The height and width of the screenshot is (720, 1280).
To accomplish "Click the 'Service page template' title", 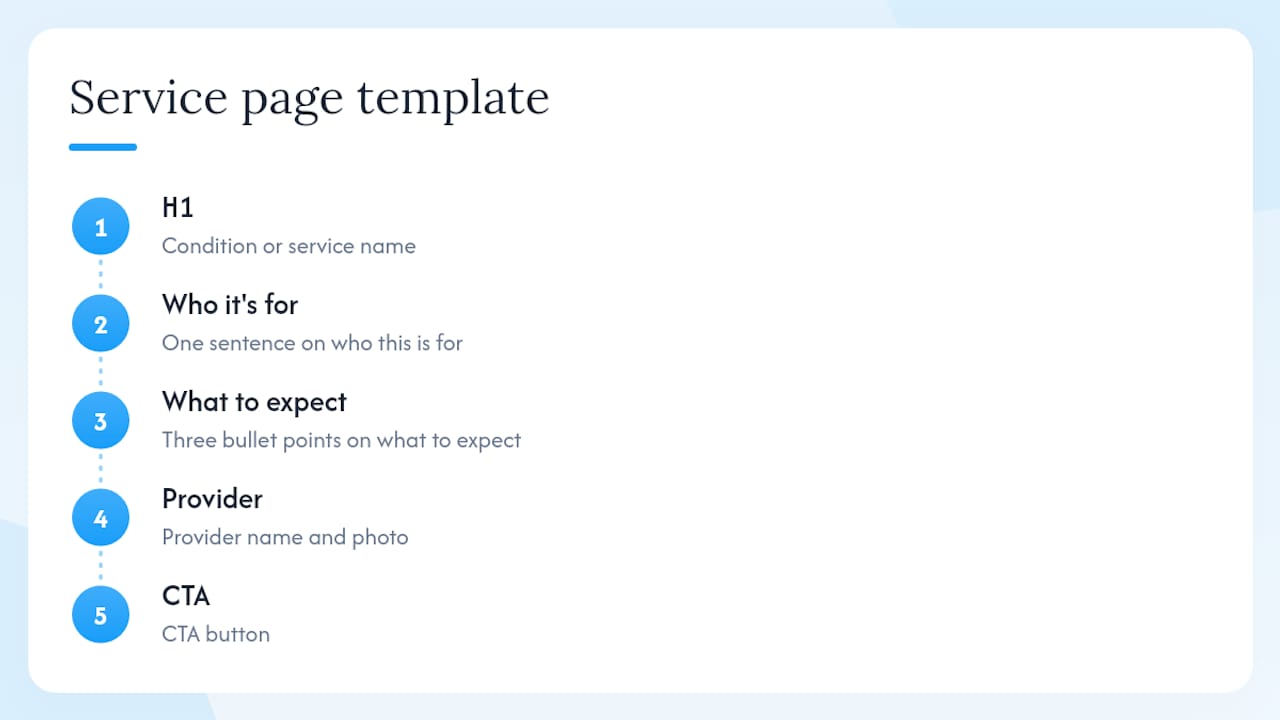I will coord(309,99).
